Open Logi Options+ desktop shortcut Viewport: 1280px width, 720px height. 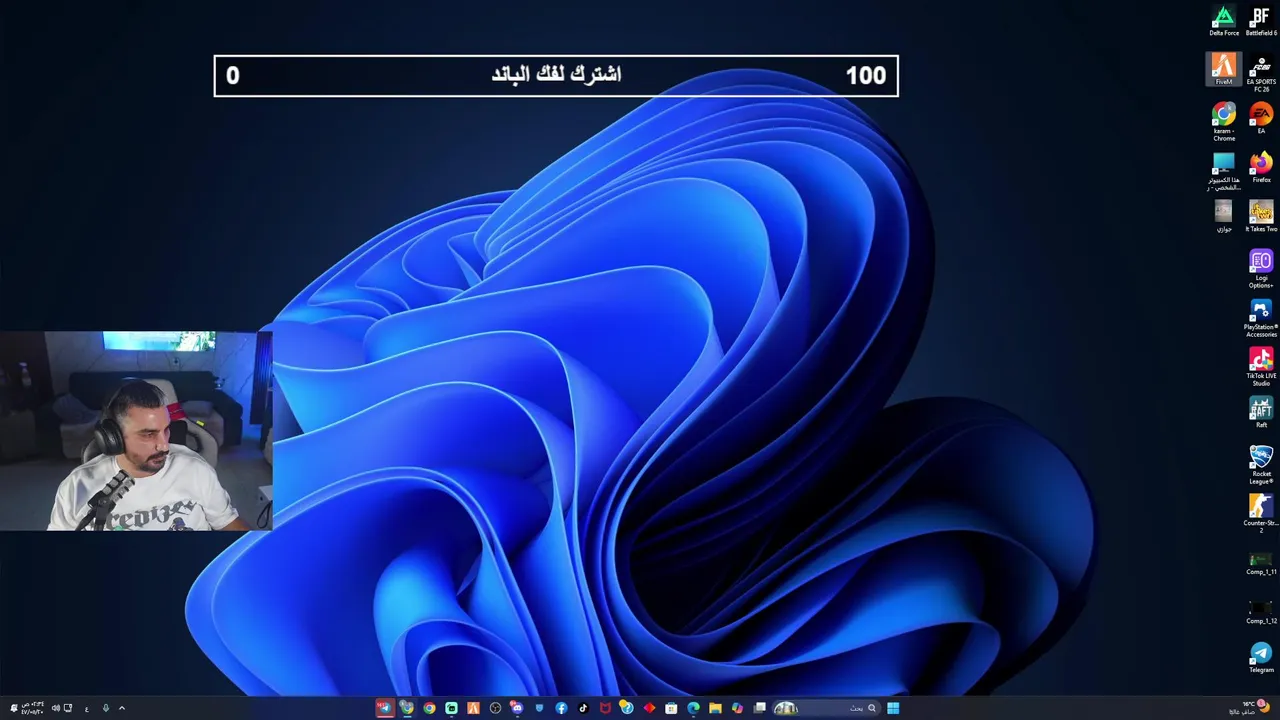coord(1261,270)
